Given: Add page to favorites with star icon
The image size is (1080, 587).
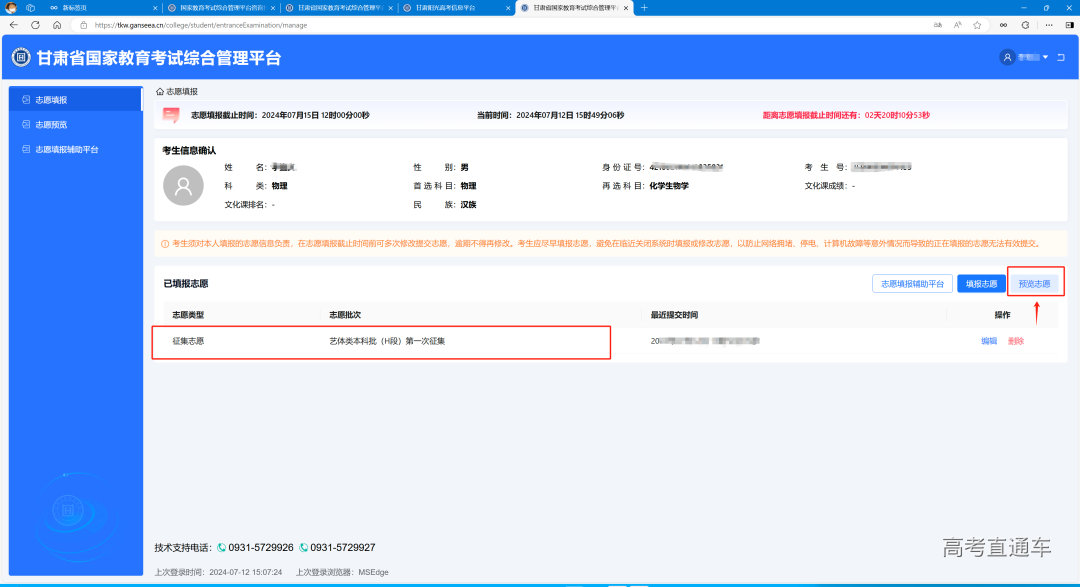Looking at the screenshot, I should click(976, 24).
